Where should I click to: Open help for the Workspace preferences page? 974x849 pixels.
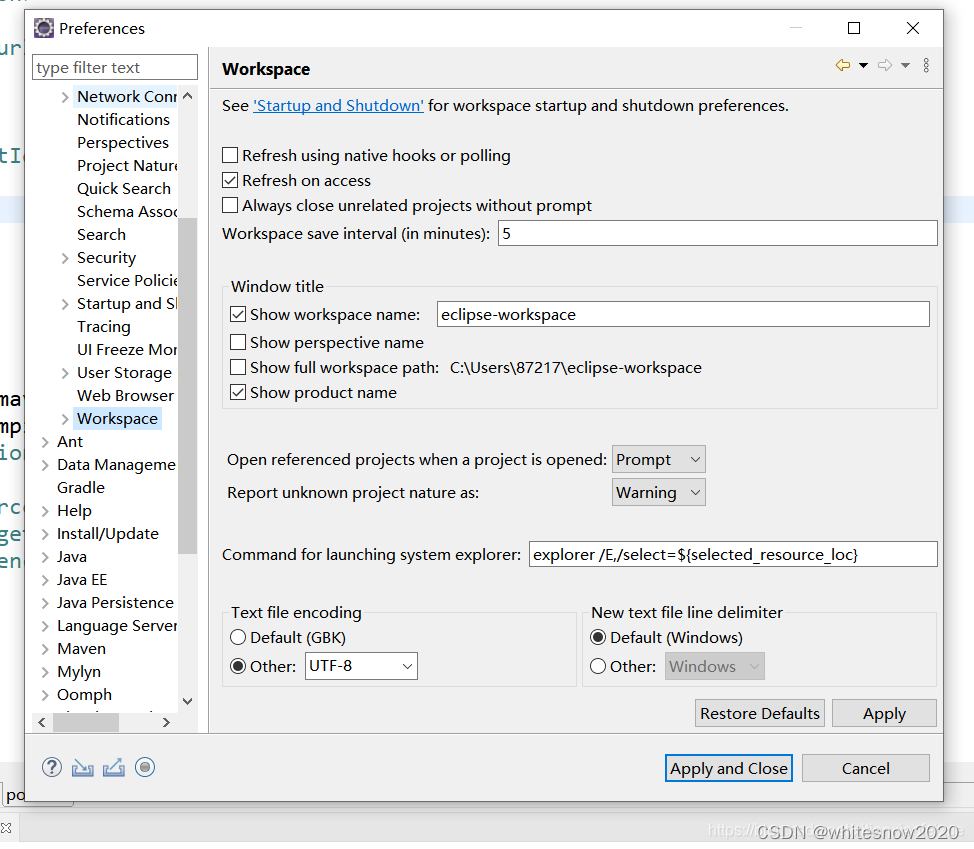pos(51,767)
